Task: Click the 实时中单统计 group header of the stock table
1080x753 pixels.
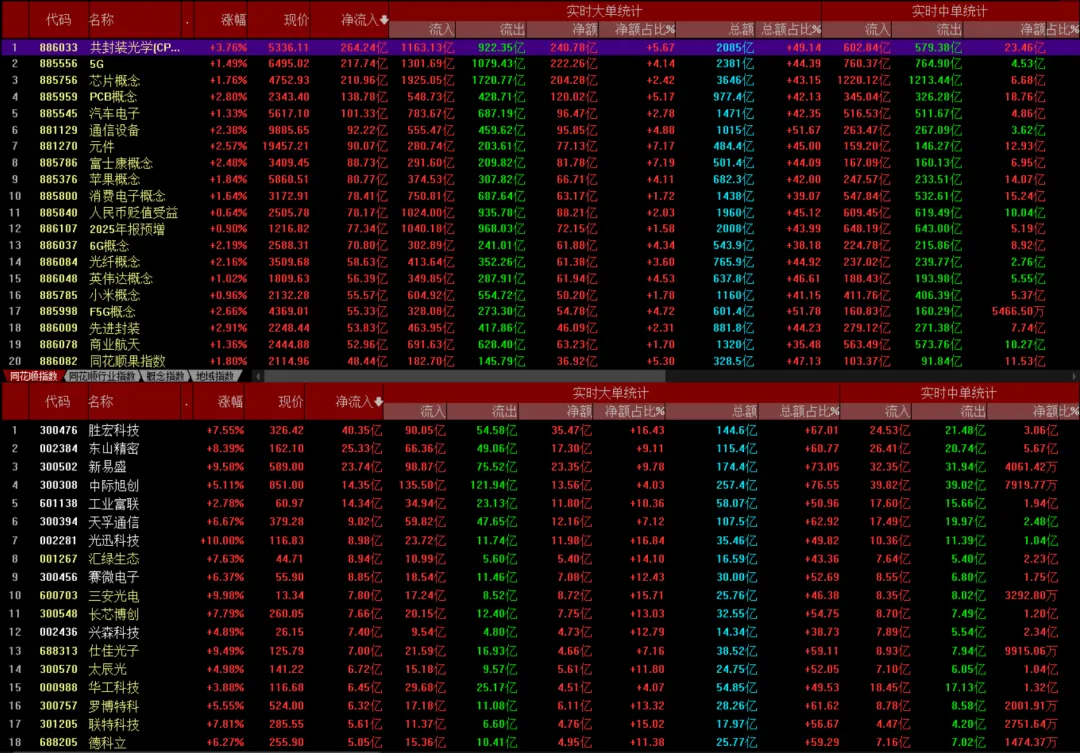Action: click(x=958, y=393)
